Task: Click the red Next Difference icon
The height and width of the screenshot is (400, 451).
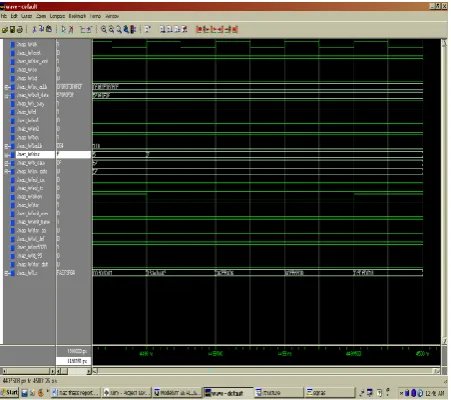Action: (x=221, y=30)
